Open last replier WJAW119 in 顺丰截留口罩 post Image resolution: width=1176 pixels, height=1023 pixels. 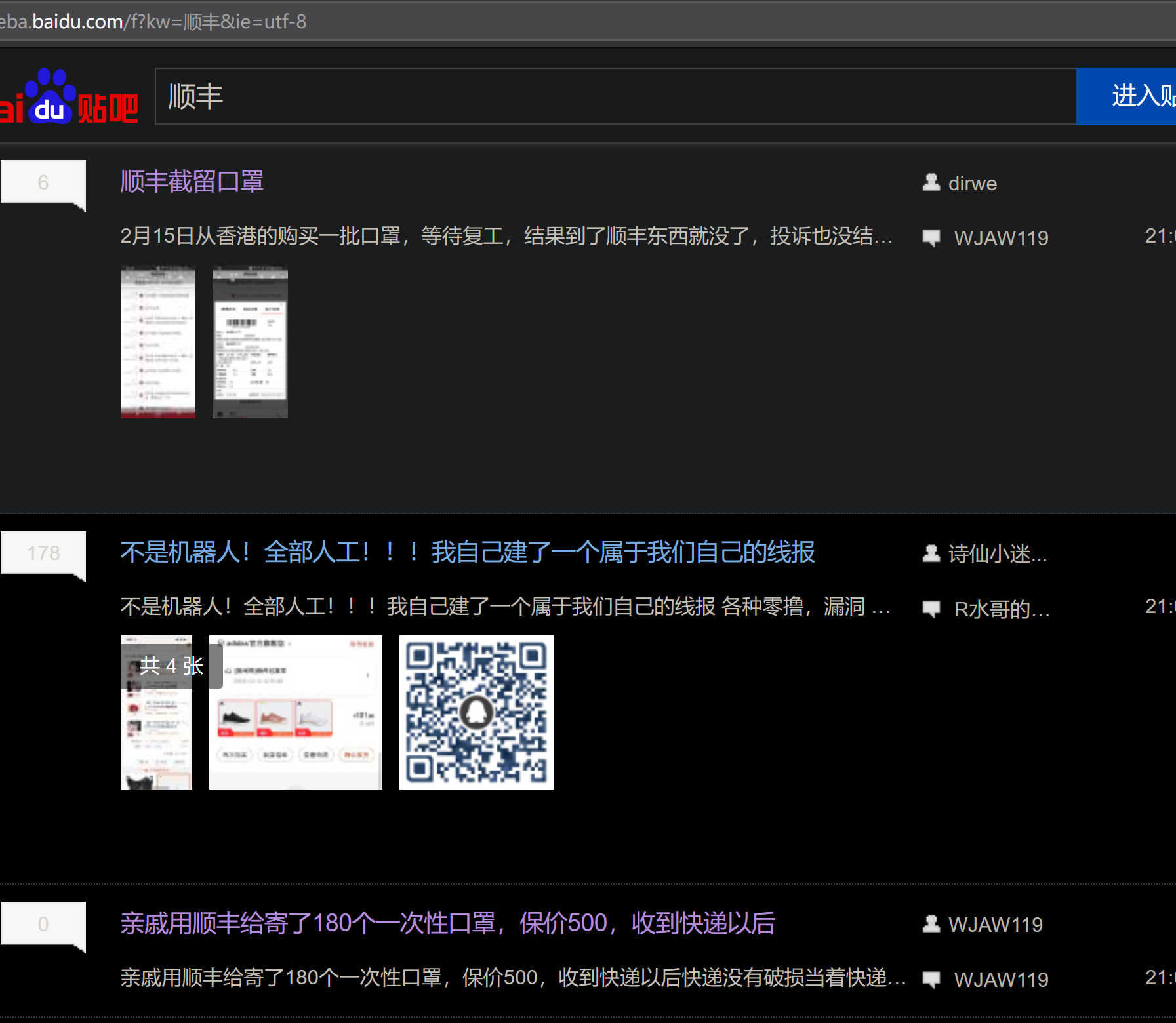tap(1001, 238)
